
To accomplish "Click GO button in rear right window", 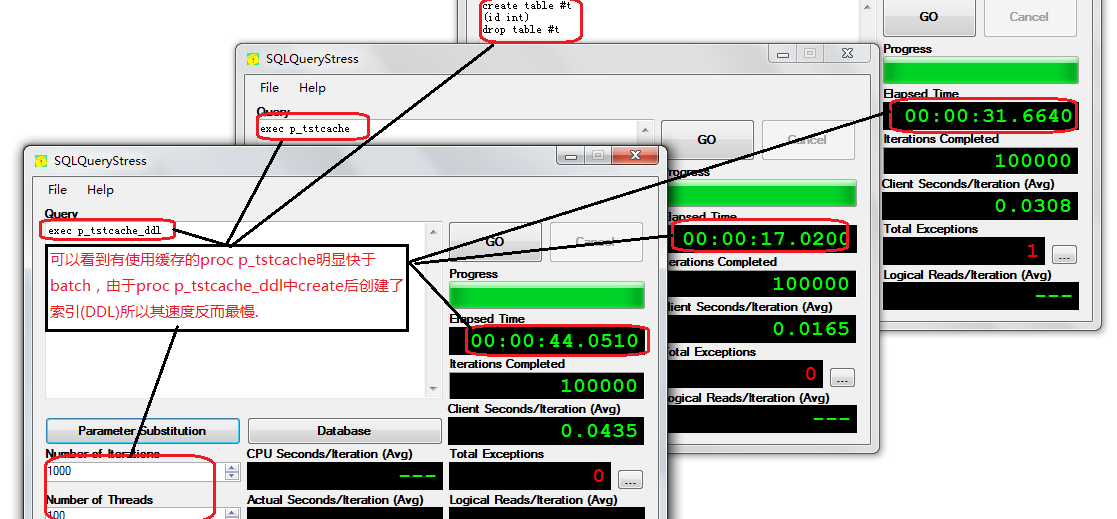I will point(929,16).
